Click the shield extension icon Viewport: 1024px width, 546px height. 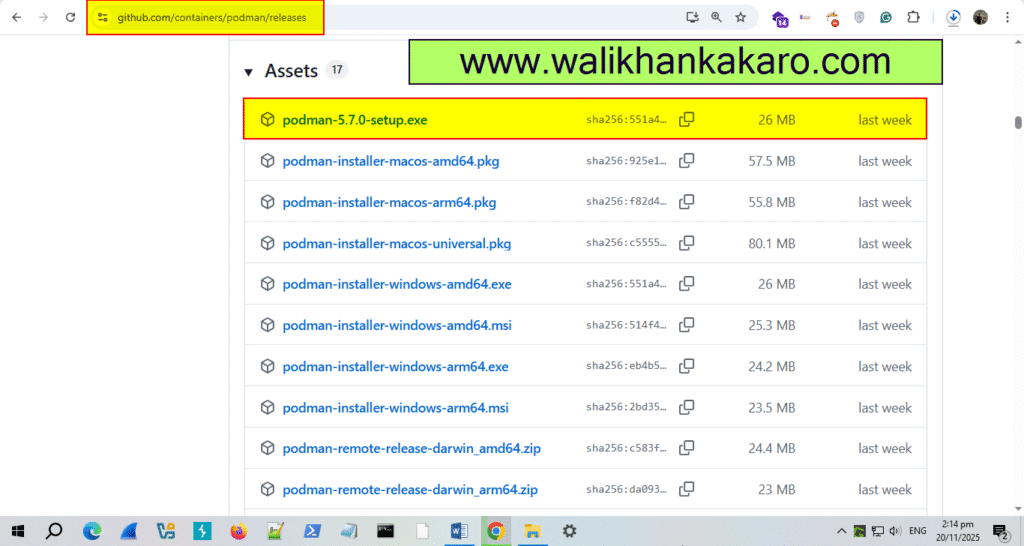coord(859,18)
